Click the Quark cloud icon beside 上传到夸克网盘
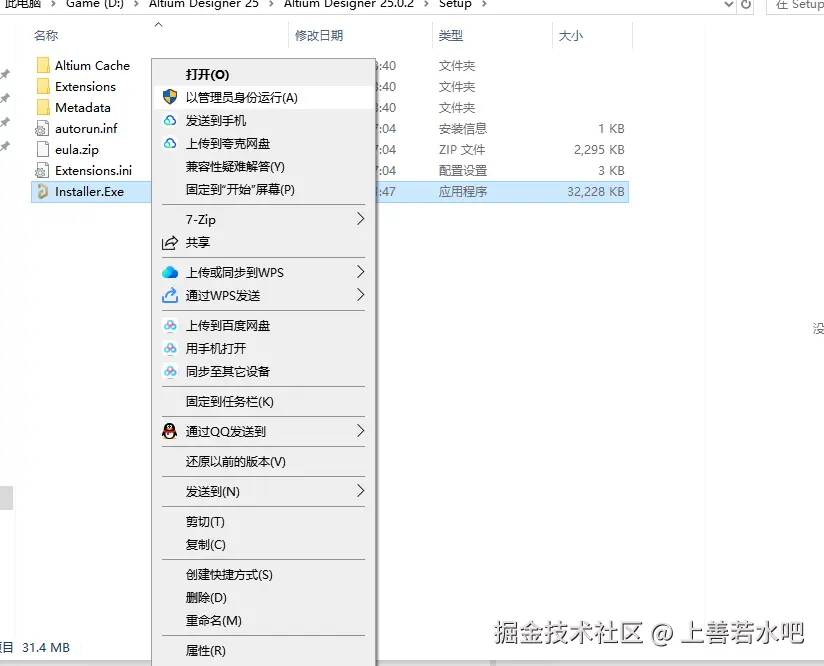The image size is (824, 666). coord(170,143)
